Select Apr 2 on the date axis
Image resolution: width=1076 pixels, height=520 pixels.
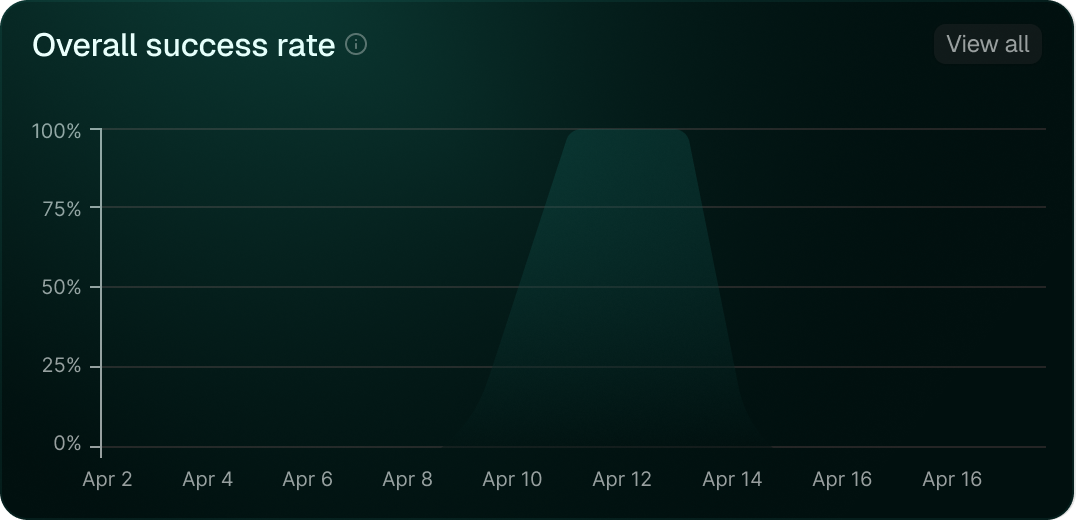tap(107, 480)
